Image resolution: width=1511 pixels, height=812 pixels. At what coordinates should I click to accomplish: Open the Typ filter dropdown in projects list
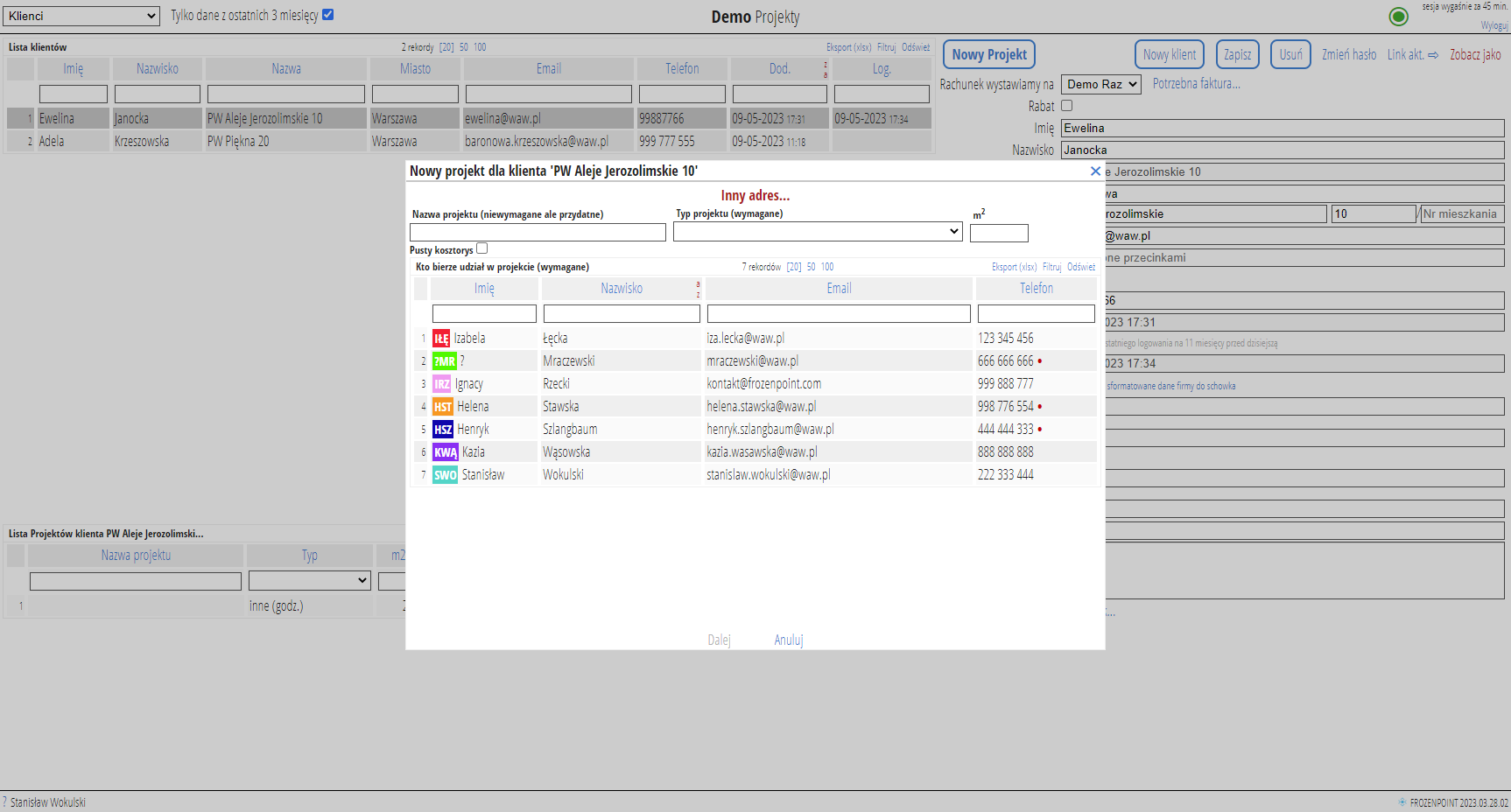310,580
